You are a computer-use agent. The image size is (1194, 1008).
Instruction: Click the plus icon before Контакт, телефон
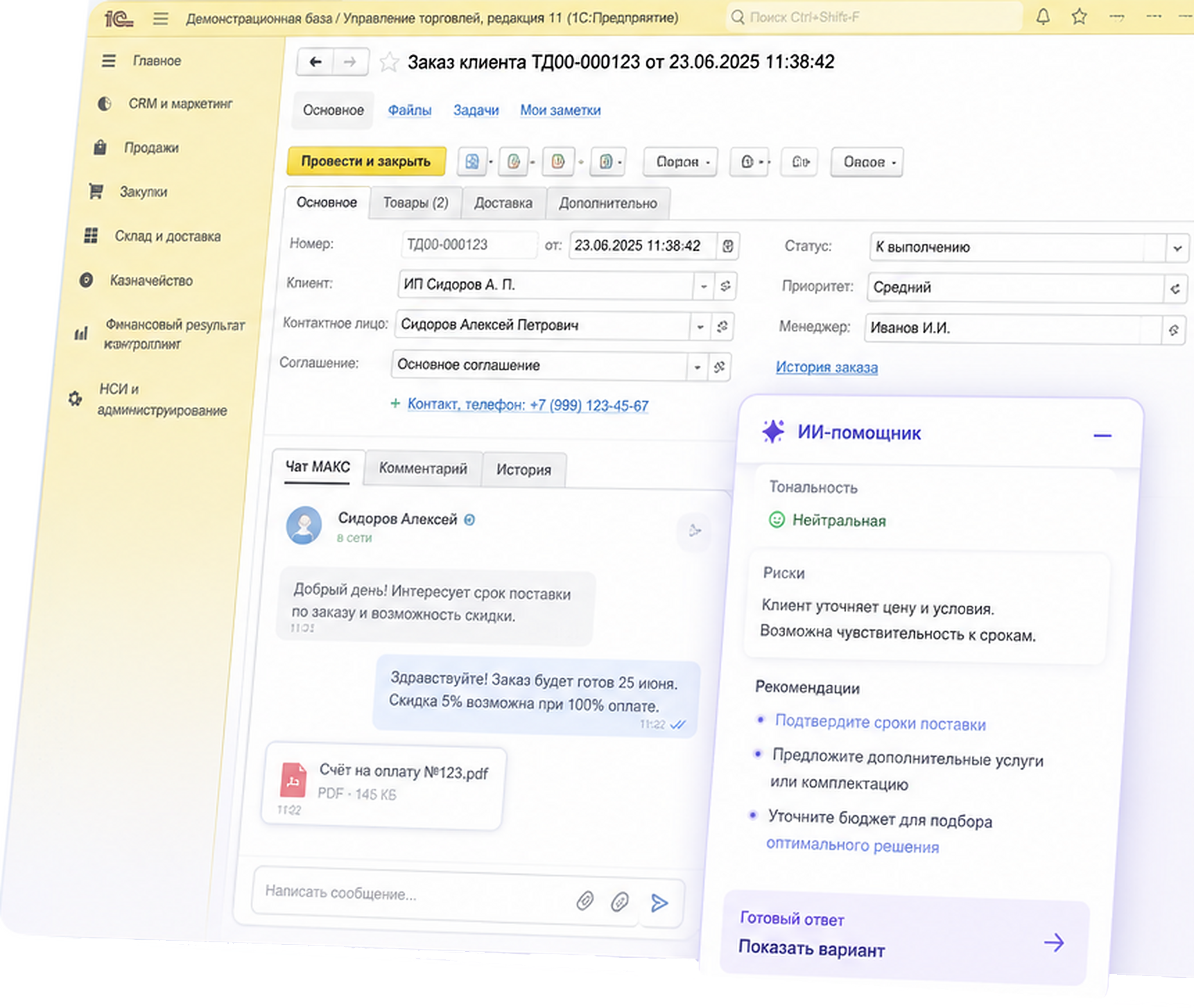point(395,403)
